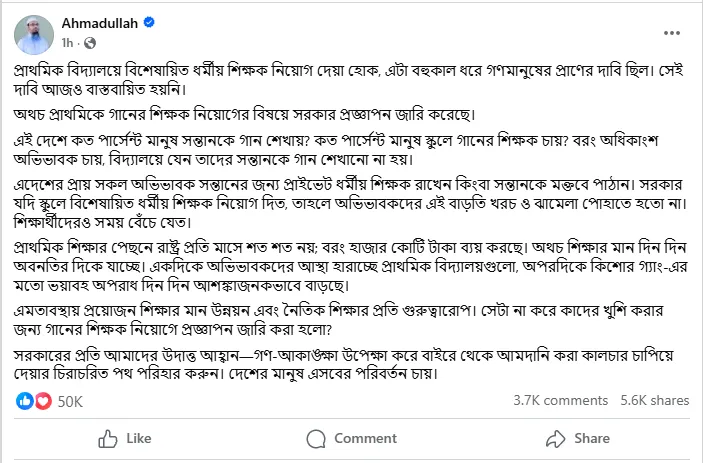Click the paragraph starting এদেশের প্রায় সকল অভিভাবক

coord(350,203)
